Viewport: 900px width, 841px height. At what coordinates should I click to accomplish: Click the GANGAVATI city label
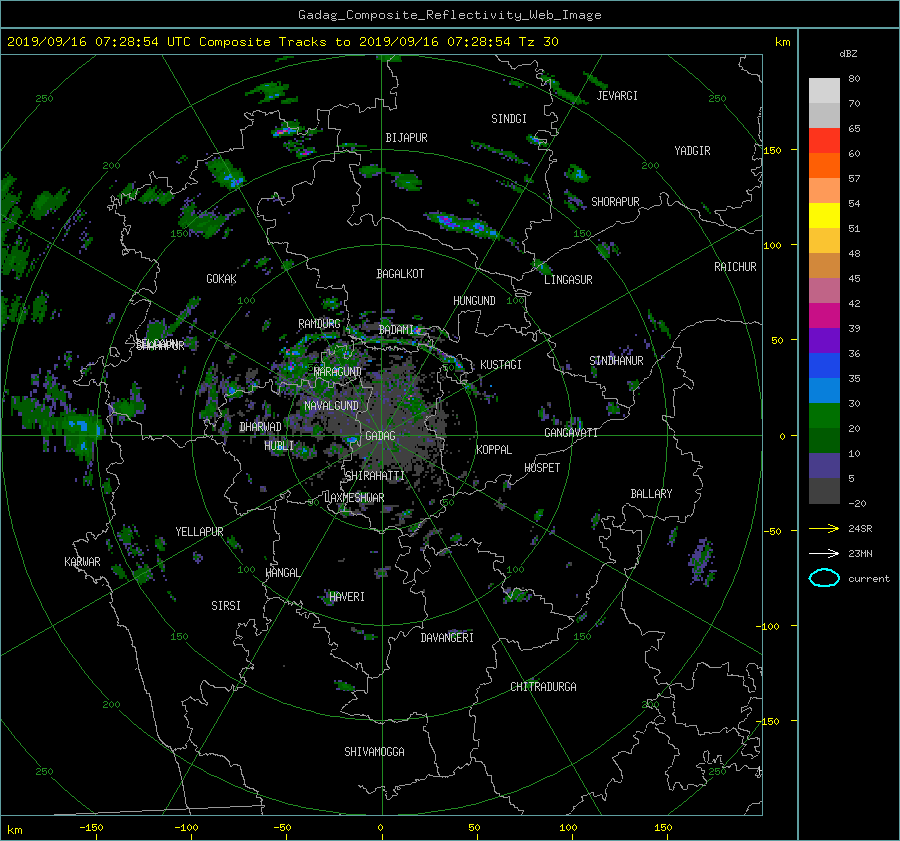[x=571, y=433]
